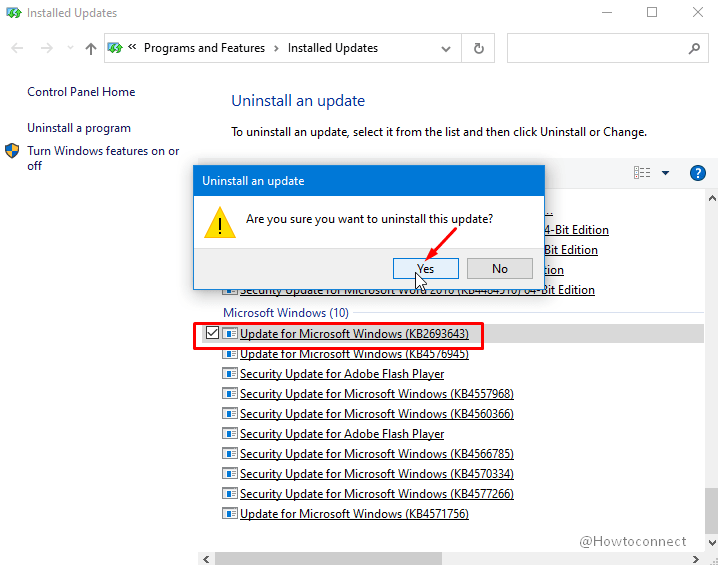This screenshot has height=565, width=718.
Task: Select Security Update (KB4570334) row
Action: 376,474
